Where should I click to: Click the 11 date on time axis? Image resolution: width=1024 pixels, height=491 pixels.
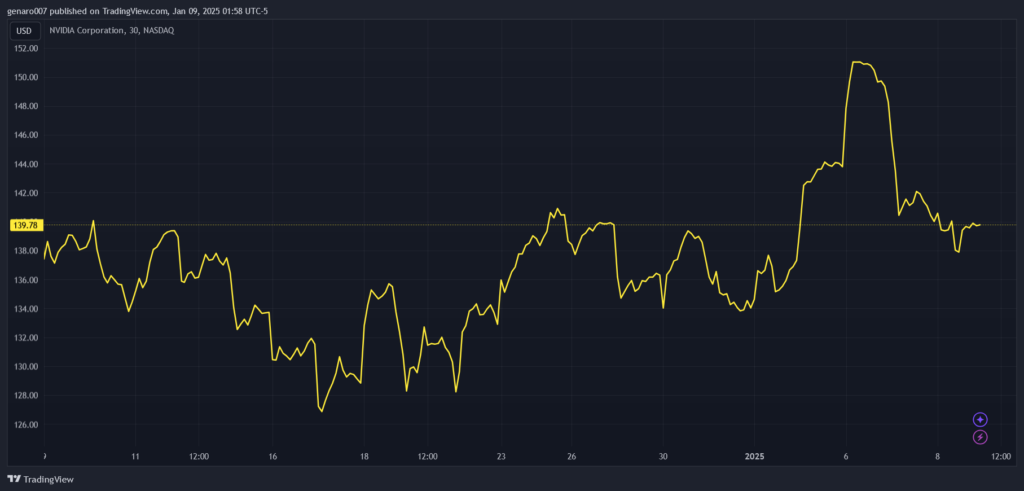click(135, 457)
